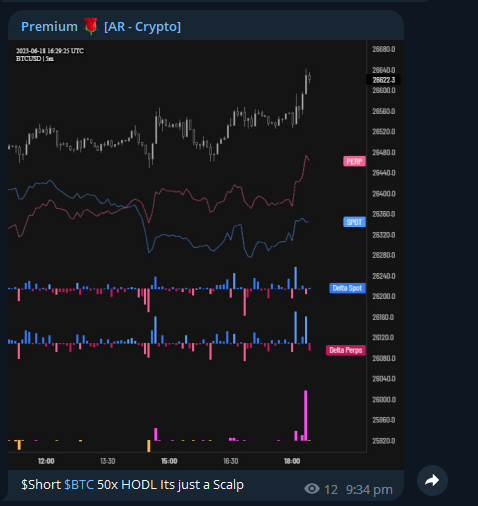Click the 13:30 time axis label
Image resolution: width=478 pixels, height=506 pixels.
click(x=107, y=461)
